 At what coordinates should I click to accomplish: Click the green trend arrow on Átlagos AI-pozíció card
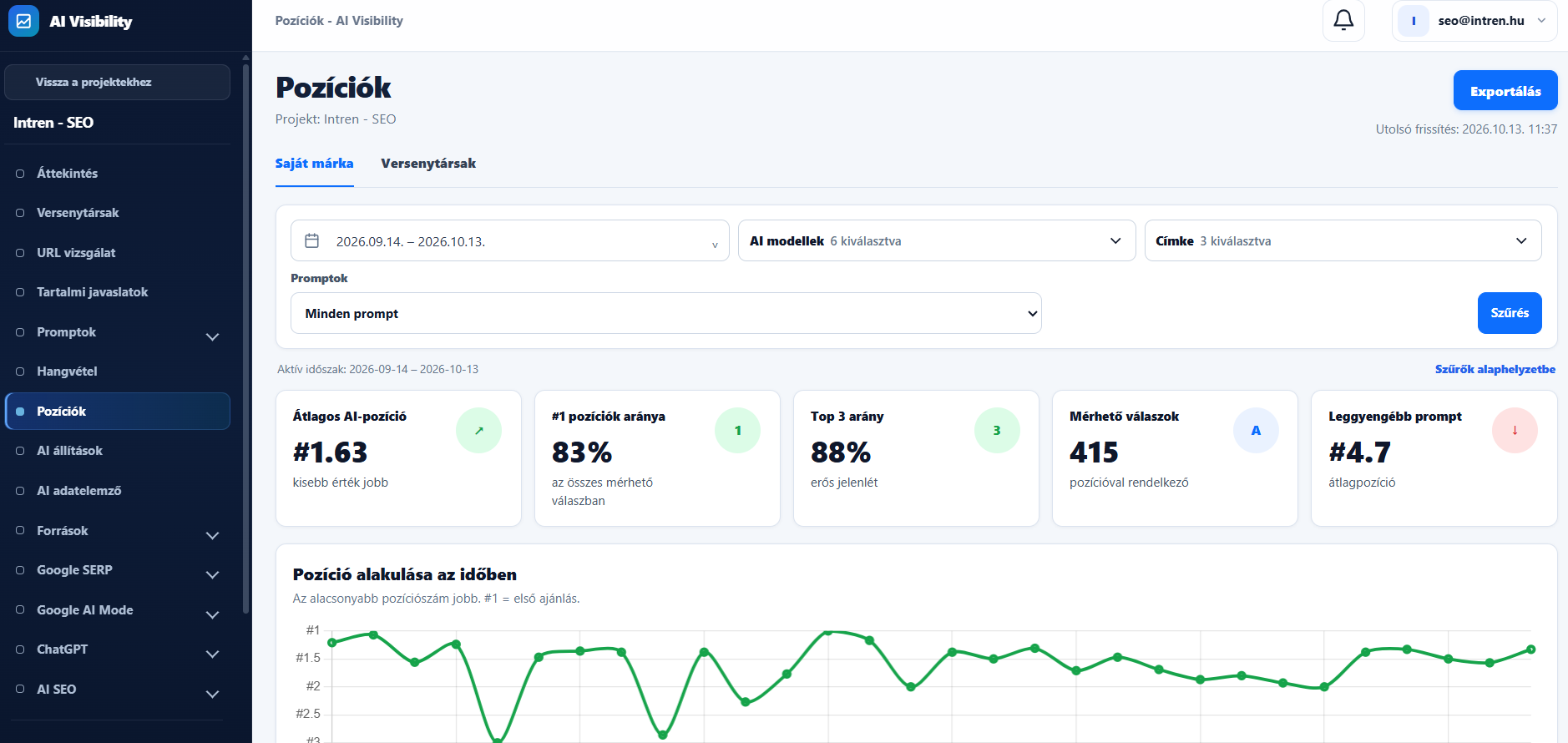click(478, 431)
